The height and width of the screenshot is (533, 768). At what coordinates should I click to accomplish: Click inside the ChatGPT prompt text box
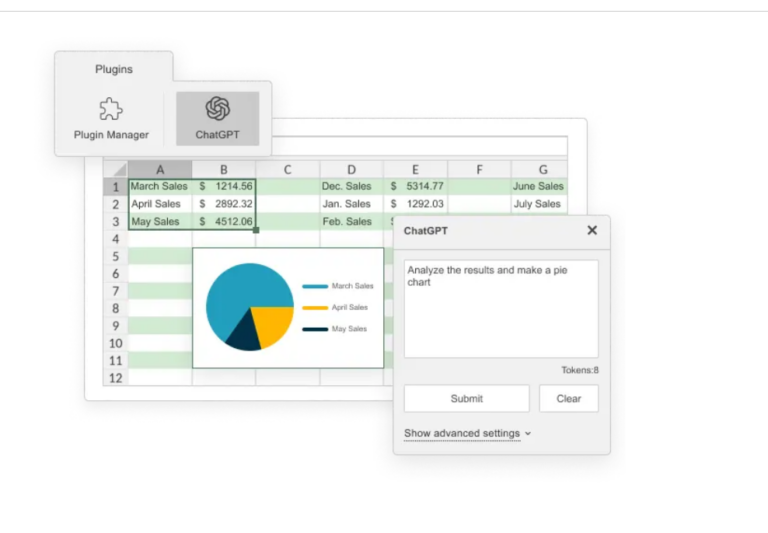[x=501, y=308]
